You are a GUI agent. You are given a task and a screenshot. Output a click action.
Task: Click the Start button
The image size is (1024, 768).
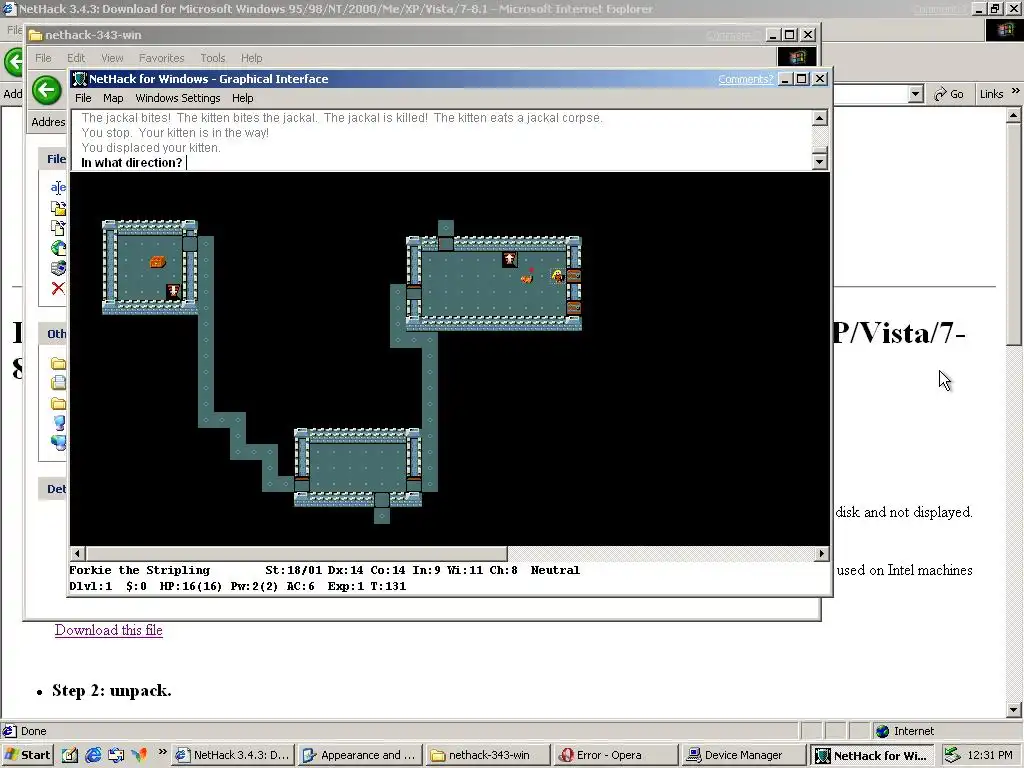coord(27,755)
